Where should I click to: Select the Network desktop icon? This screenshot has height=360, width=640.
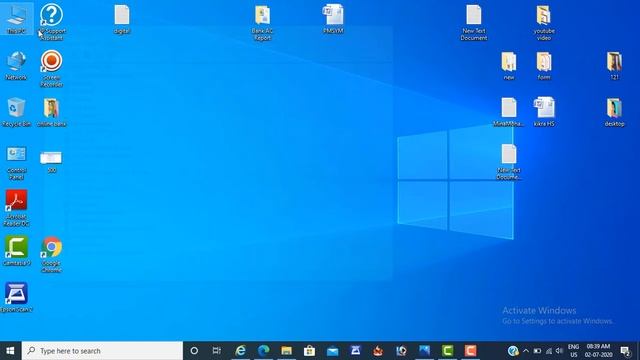16,66
